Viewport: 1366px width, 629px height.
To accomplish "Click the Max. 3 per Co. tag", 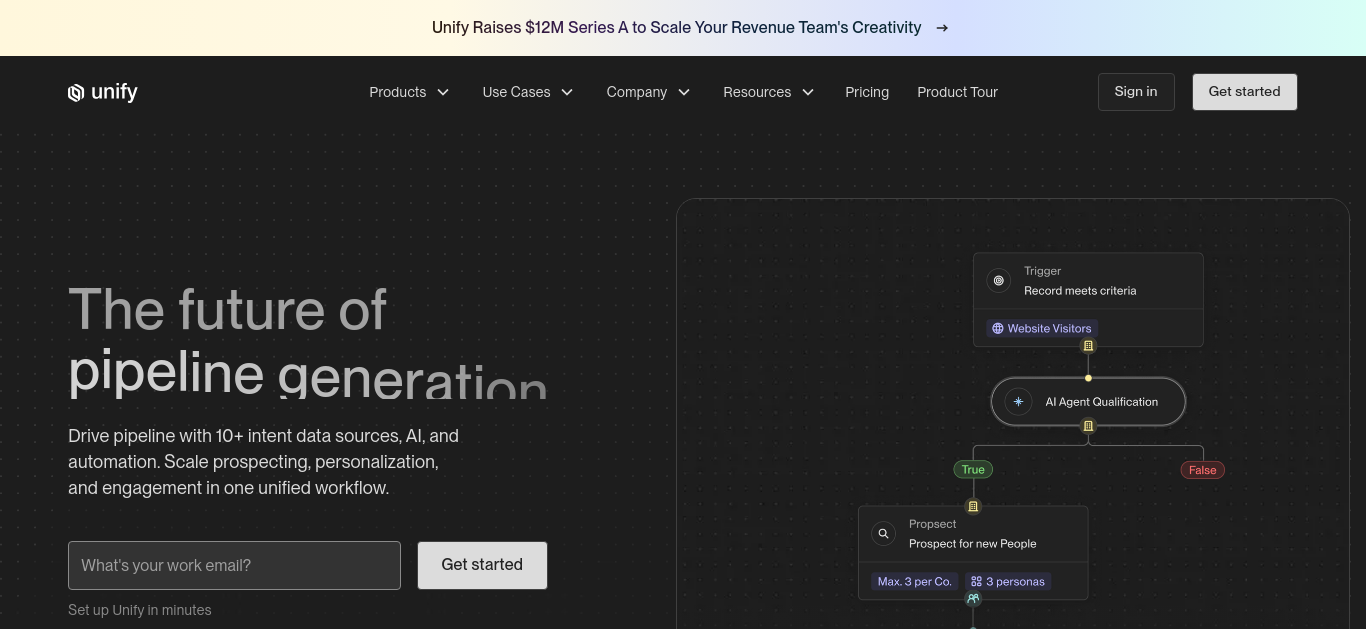I will [x=915, y=582].
